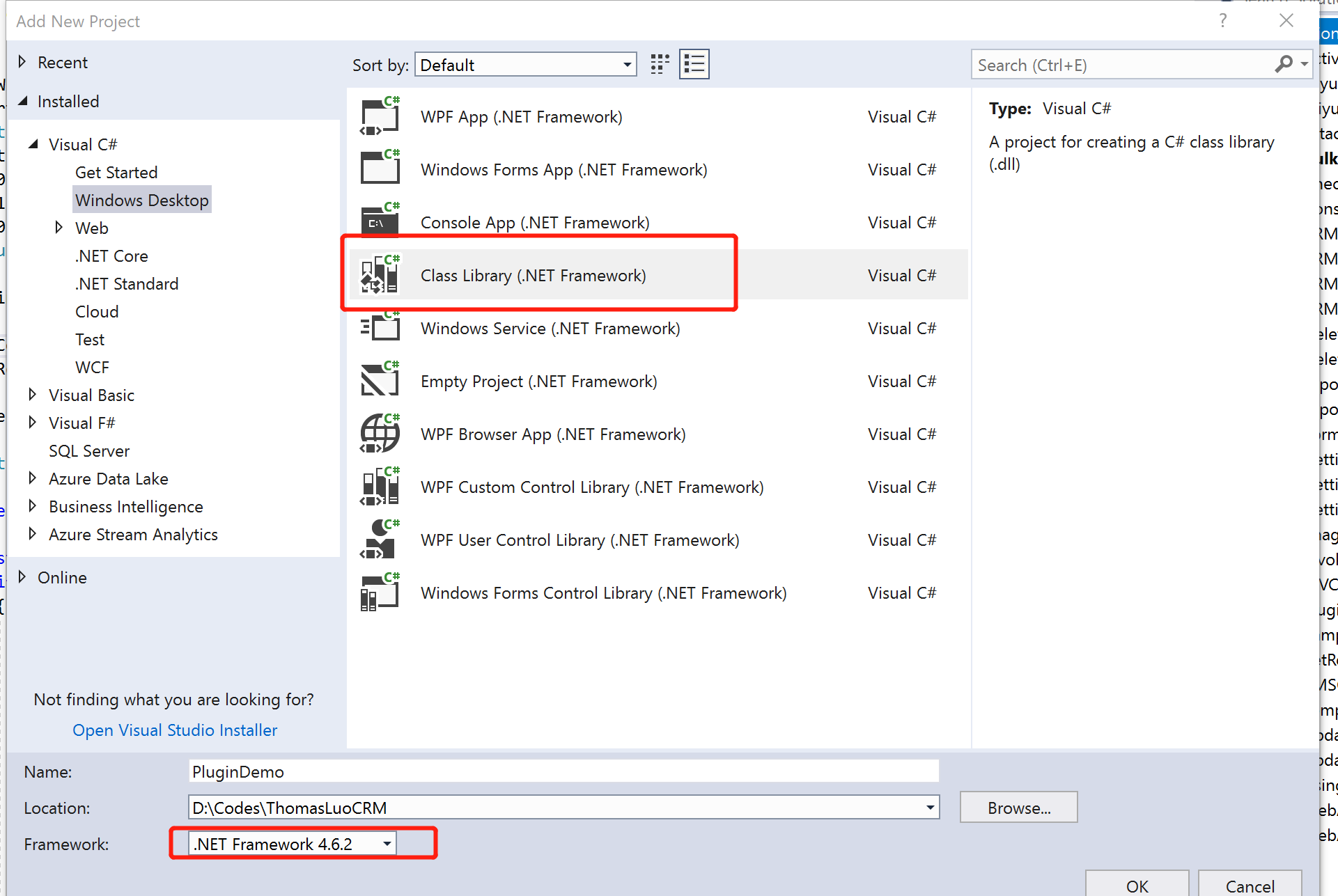Select the WPF Browser App template icon

380,433
